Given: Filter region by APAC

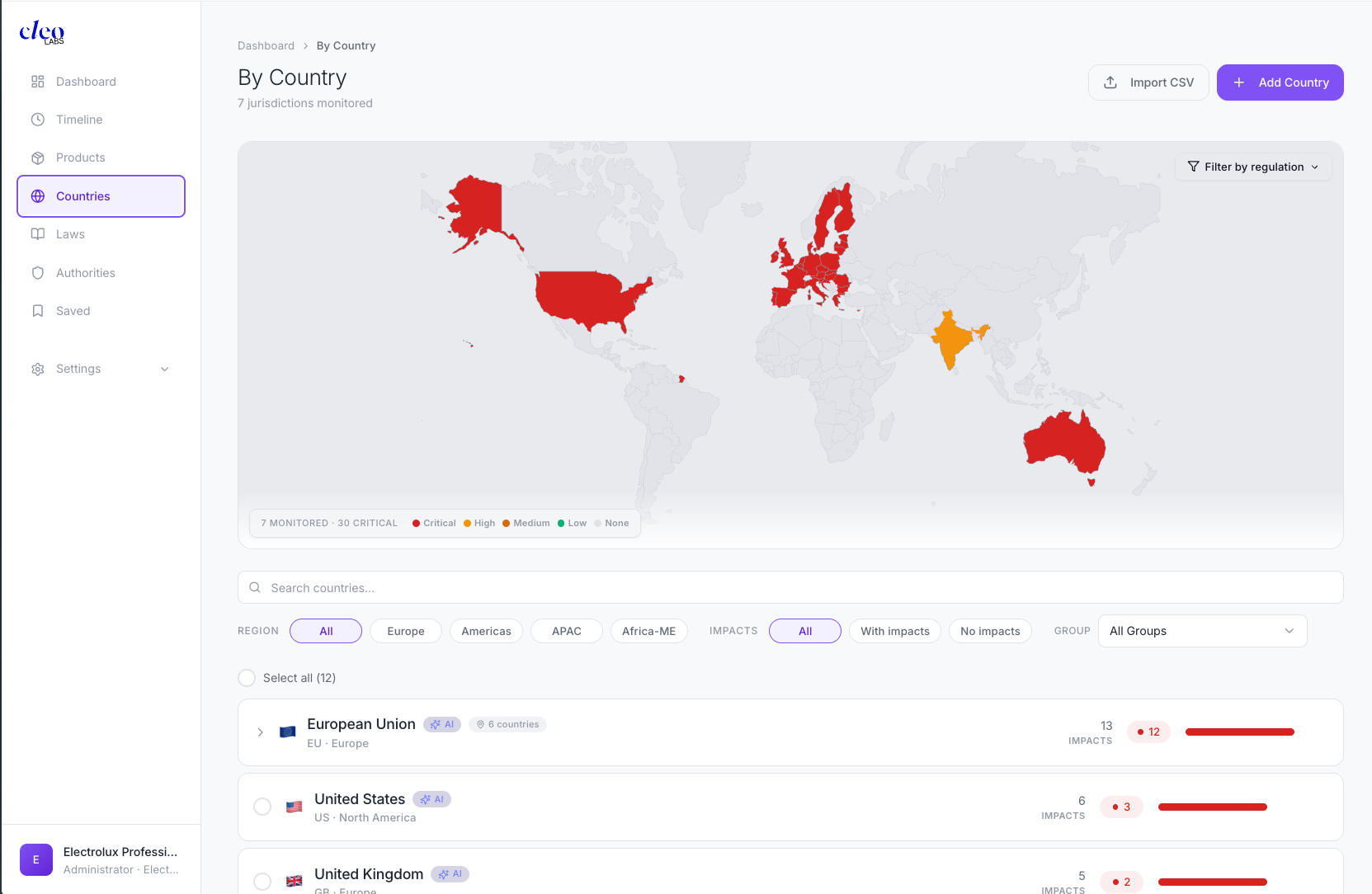Looking at the screenshot, I should tap(567, 631).
